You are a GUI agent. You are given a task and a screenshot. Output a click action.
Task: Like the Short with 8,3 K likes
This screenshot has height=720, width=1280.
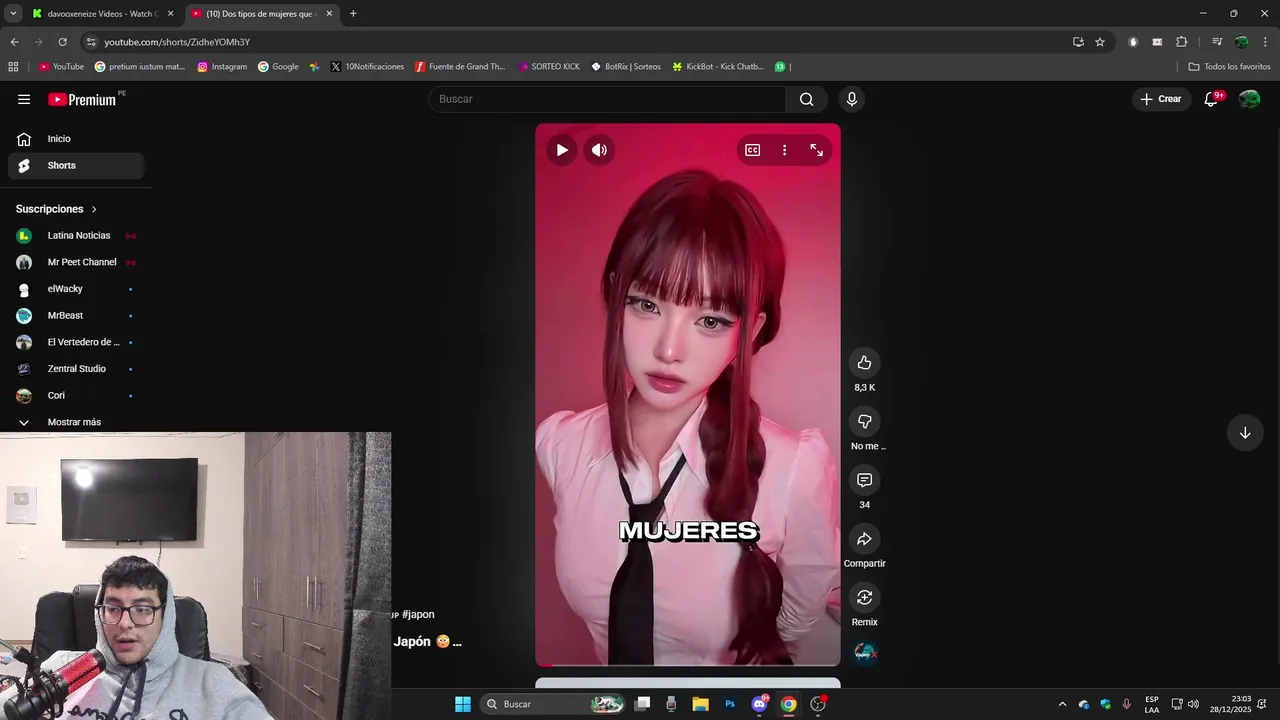tap(865, 363)
